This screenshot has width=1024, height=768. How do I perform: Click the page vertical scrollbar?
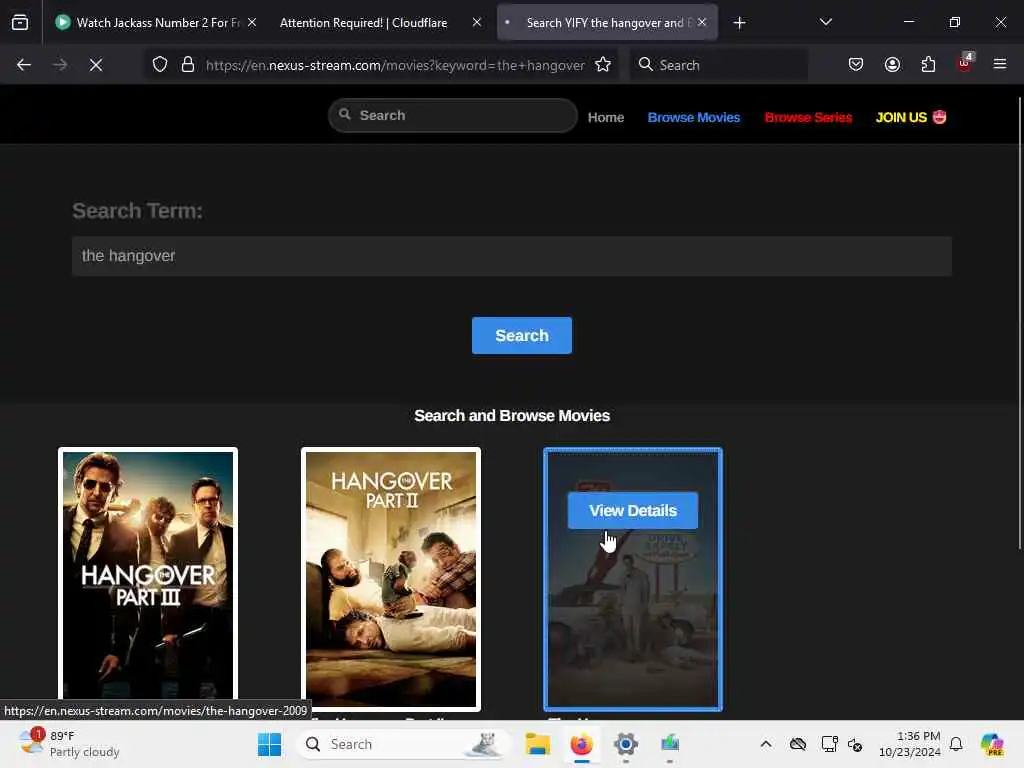[x=1019, y=323]
